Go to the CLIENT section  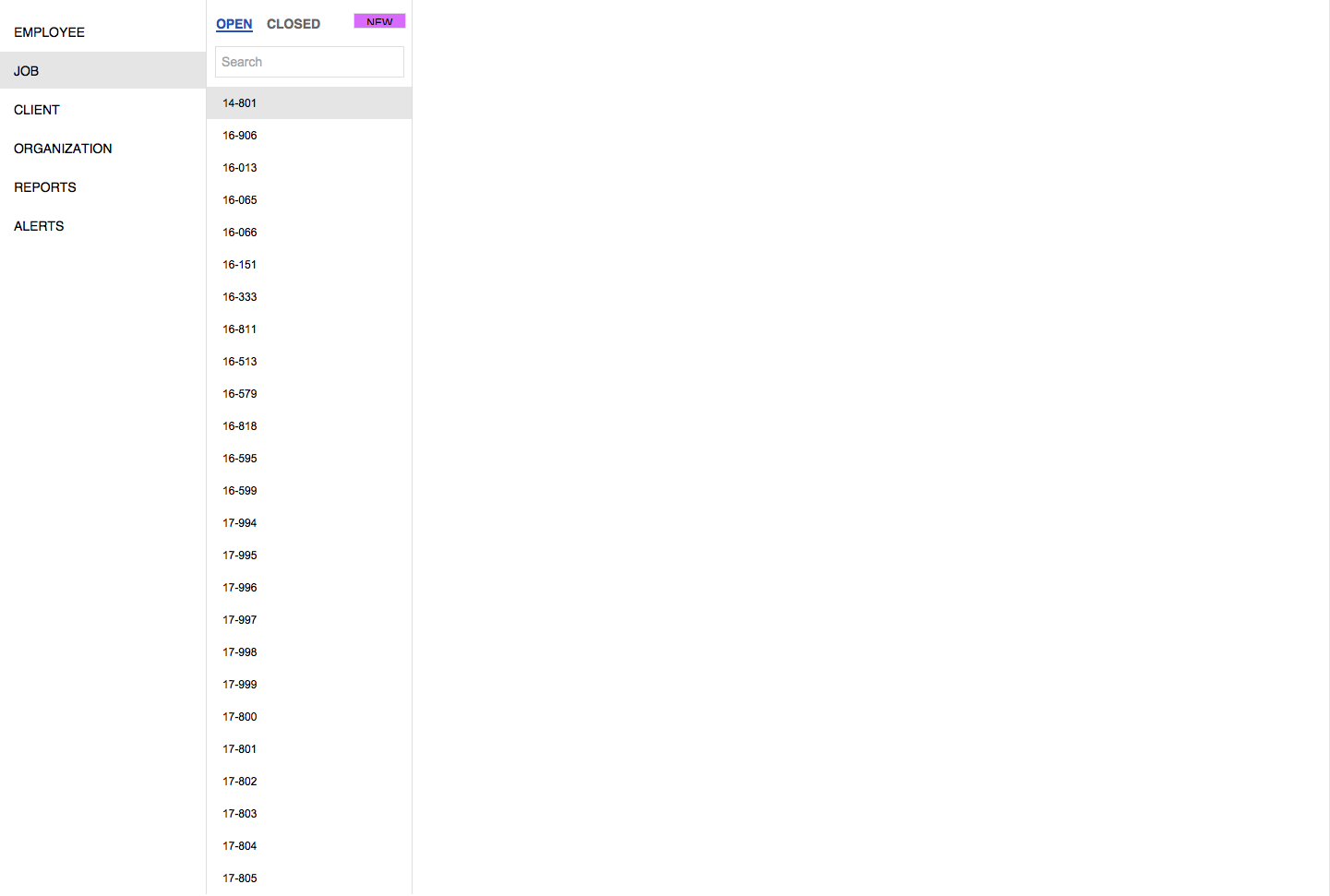[102, 110]
